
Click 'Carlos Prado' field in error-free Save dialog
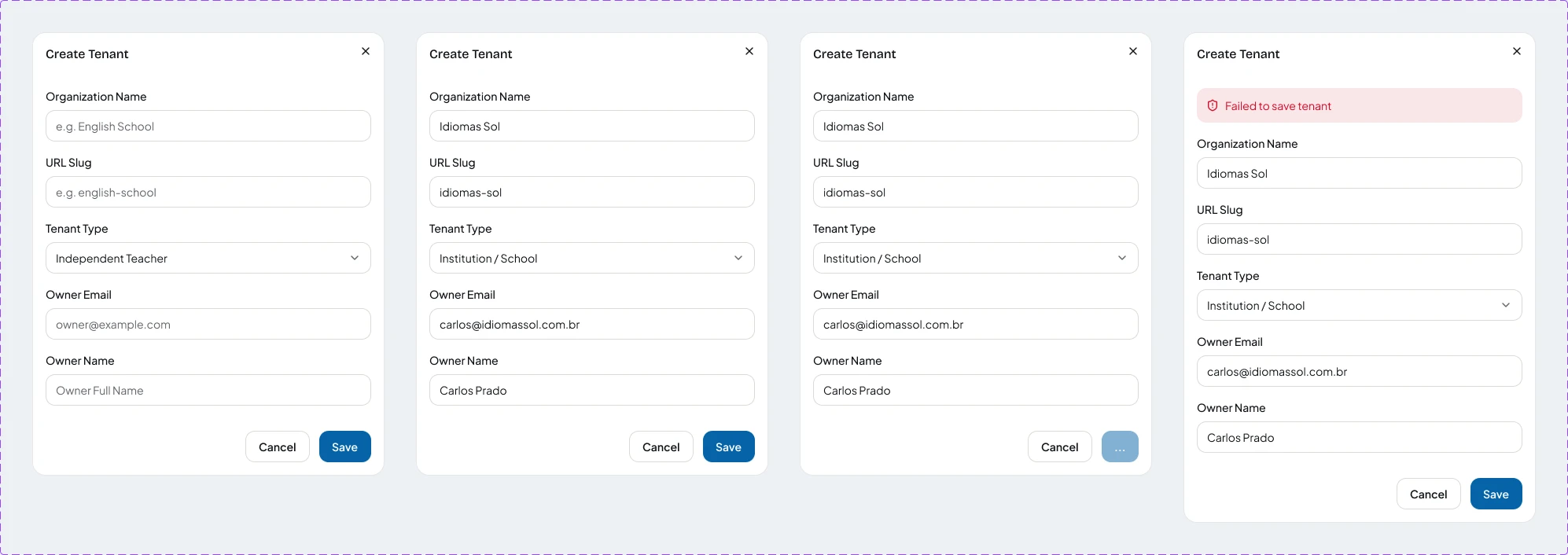tap(592, 390)
